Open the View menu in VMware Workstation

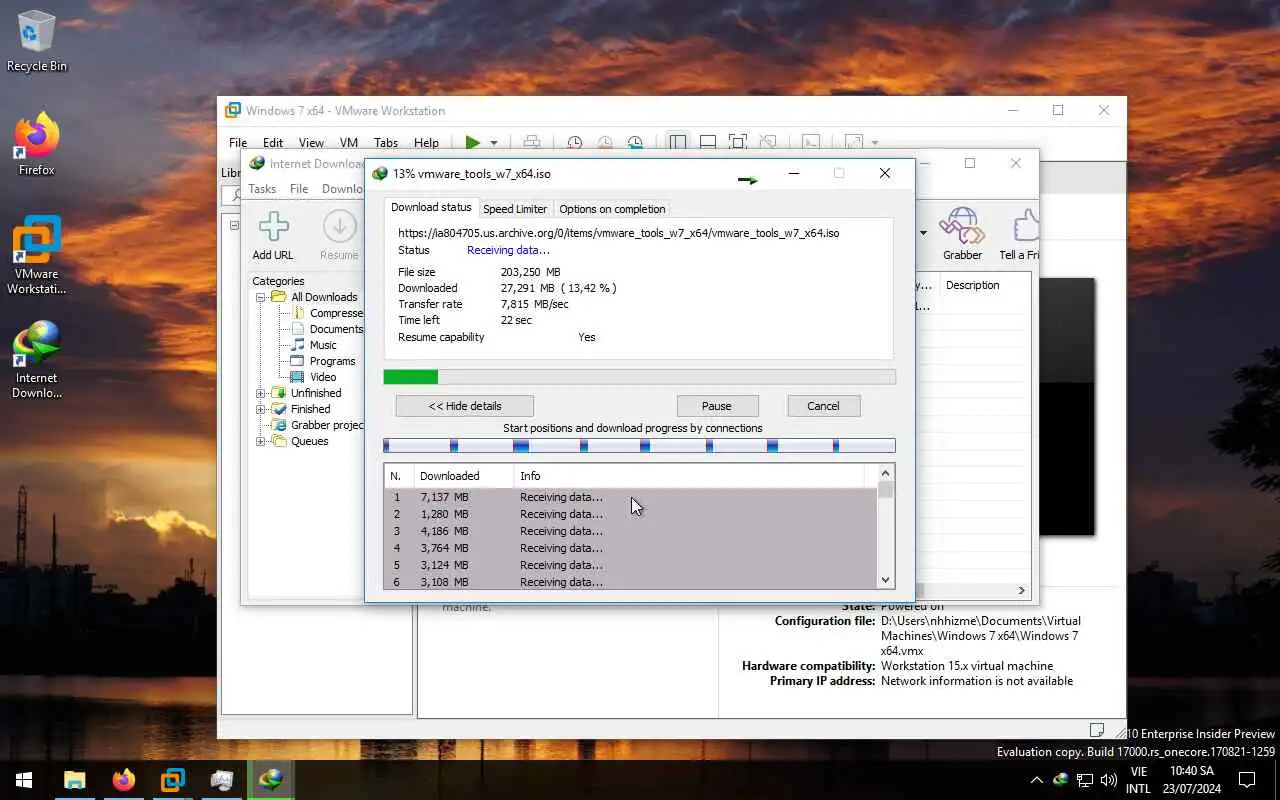point(311,143)
